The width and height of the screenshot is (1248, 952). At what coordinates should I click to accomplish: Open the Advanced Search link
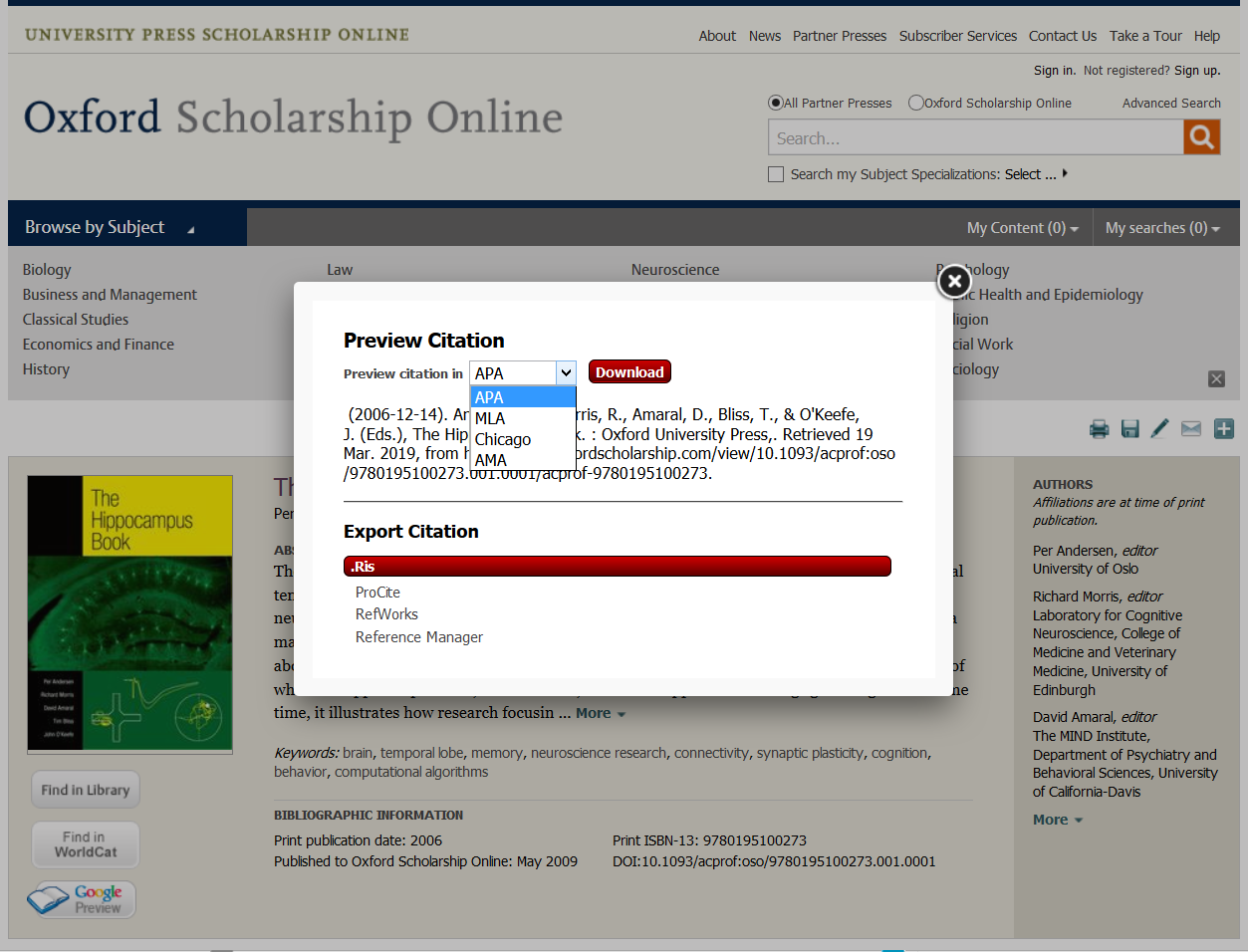click(1171, 103)
